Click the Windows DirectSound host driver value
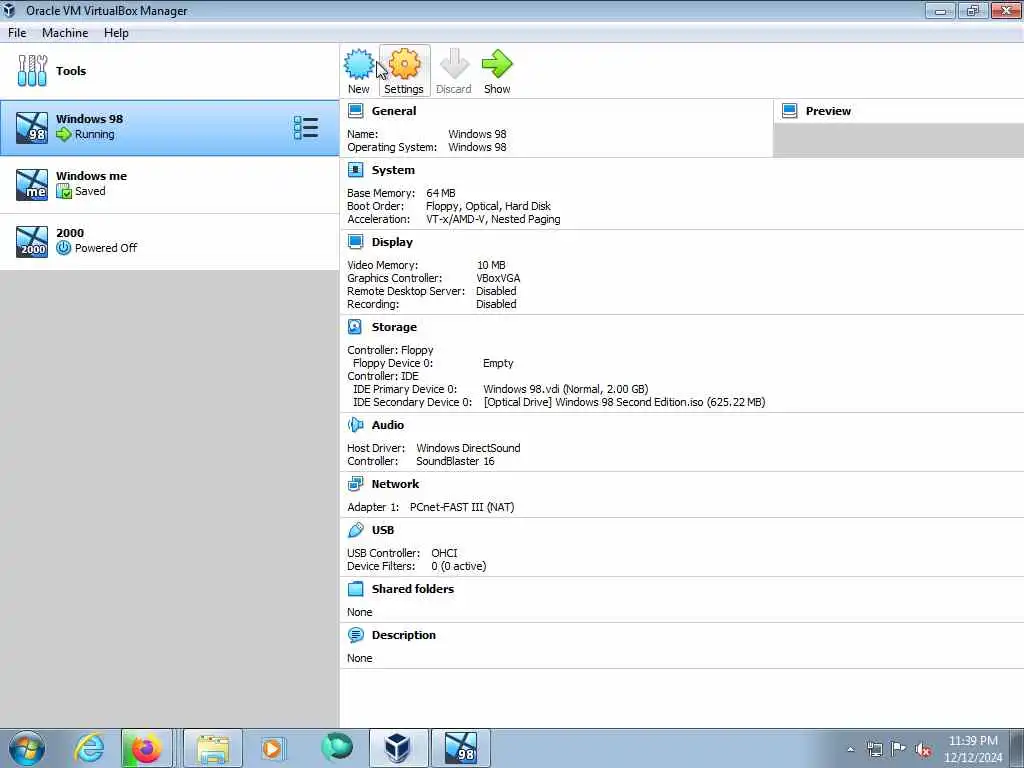1024x768 pixels. (x=468, y=448)
